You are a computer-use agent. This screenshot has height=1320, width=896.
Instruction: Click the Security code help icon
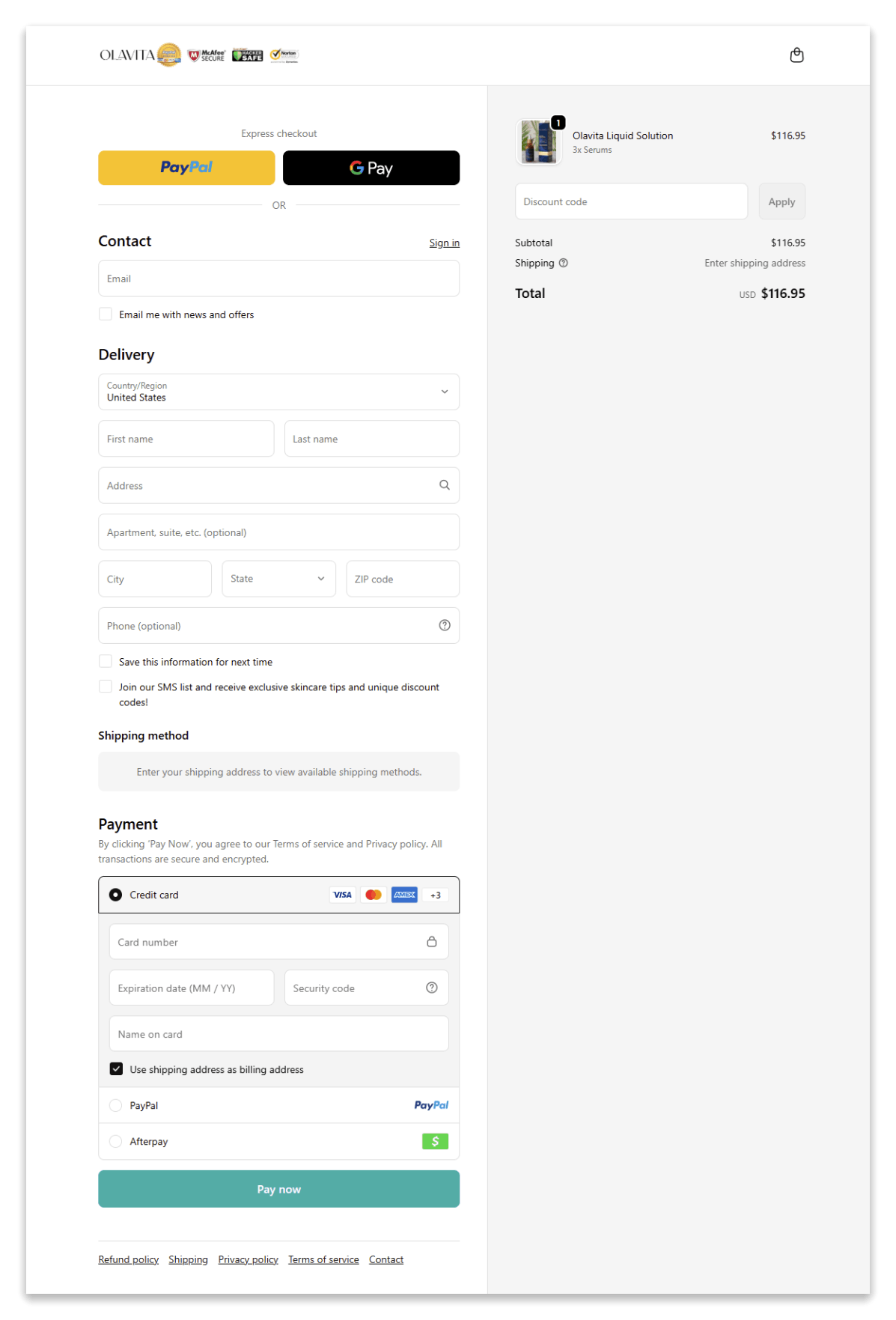(x=431, y=988)
